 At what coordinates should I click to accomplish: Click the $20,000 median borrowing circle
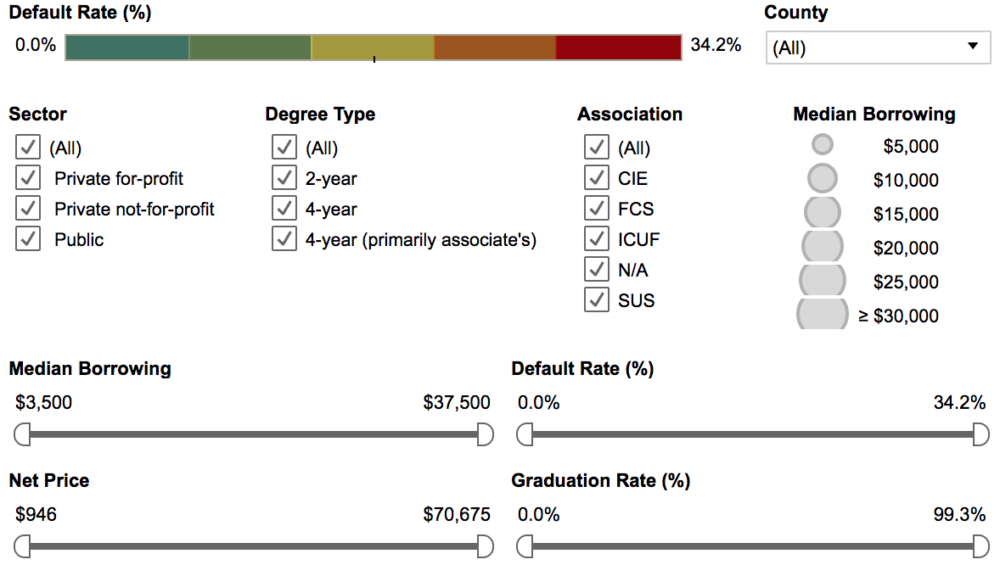[x=822, y=247]
